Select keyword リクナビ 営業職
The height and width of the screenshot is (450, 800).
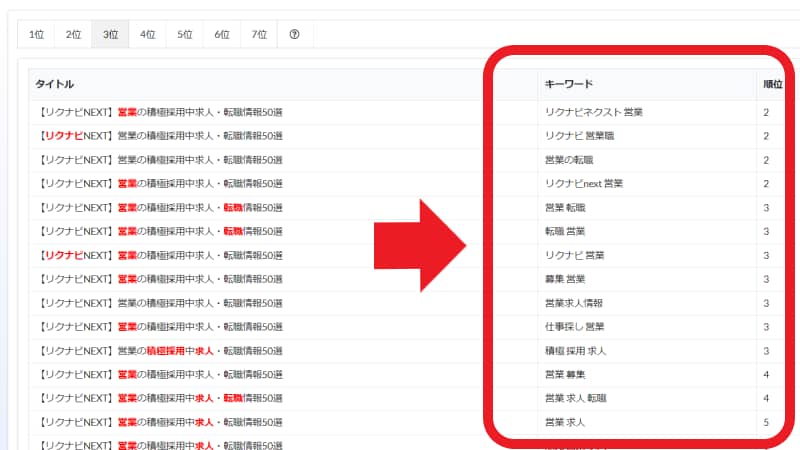580,136
